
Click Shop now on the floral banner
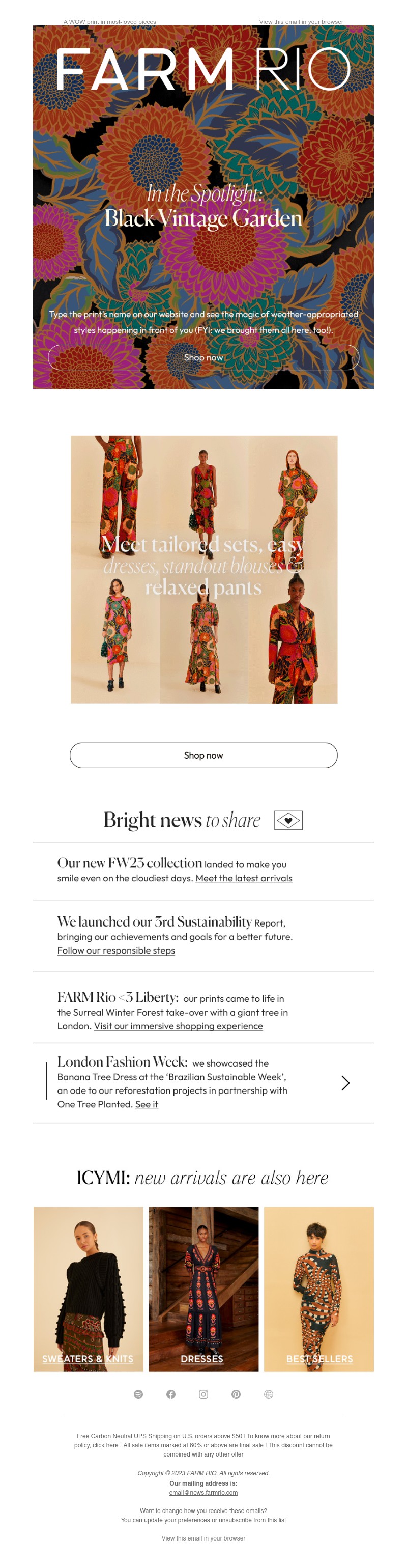click(203, 357)
